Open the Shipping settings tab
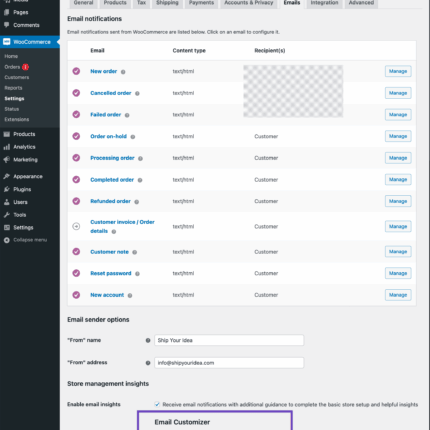 tap(167, 3)
